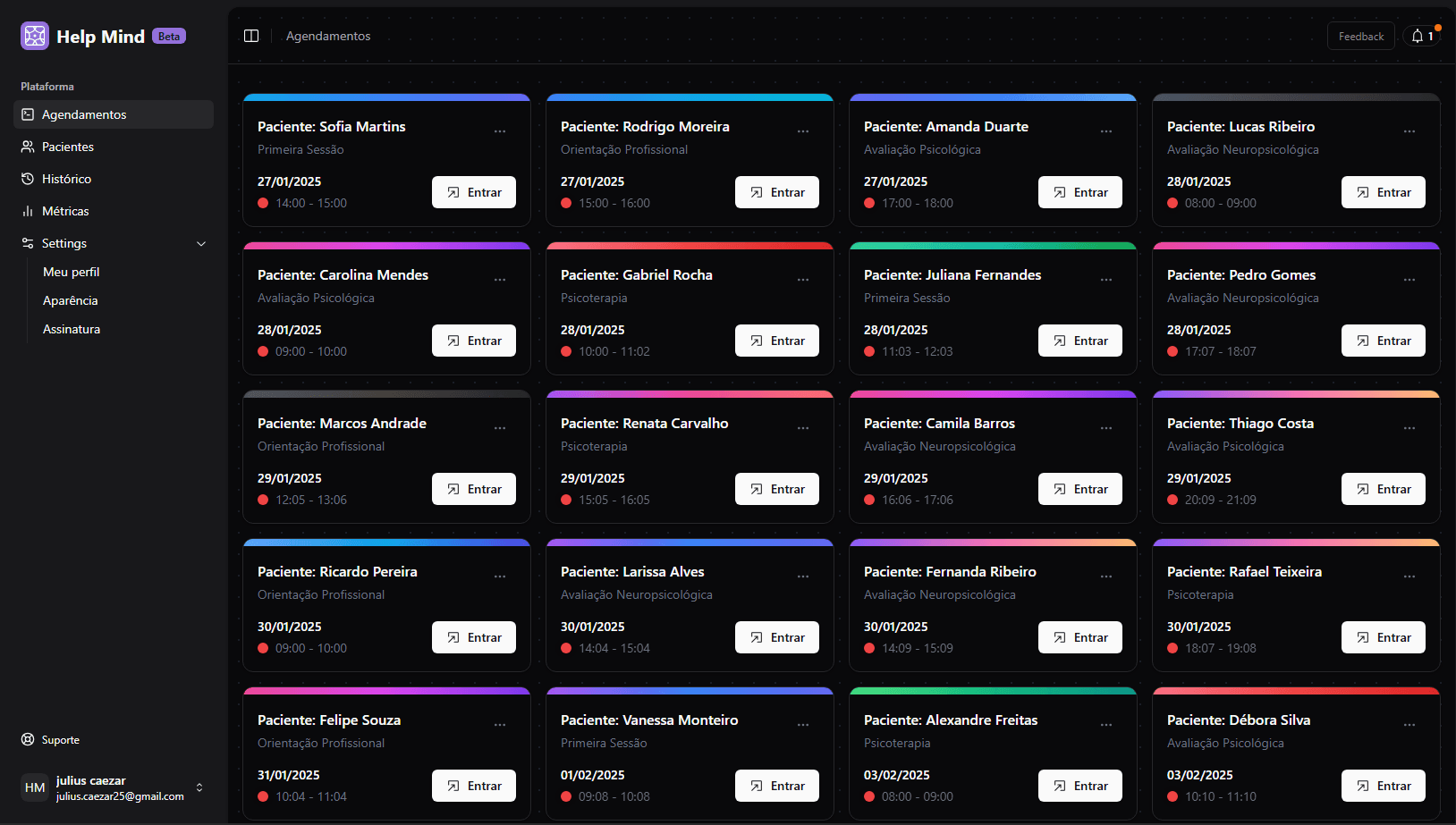Viewport: 1456px width, 825px height.
Task: Toggle the sidebar with the panel icon
Action: (251, 35)
